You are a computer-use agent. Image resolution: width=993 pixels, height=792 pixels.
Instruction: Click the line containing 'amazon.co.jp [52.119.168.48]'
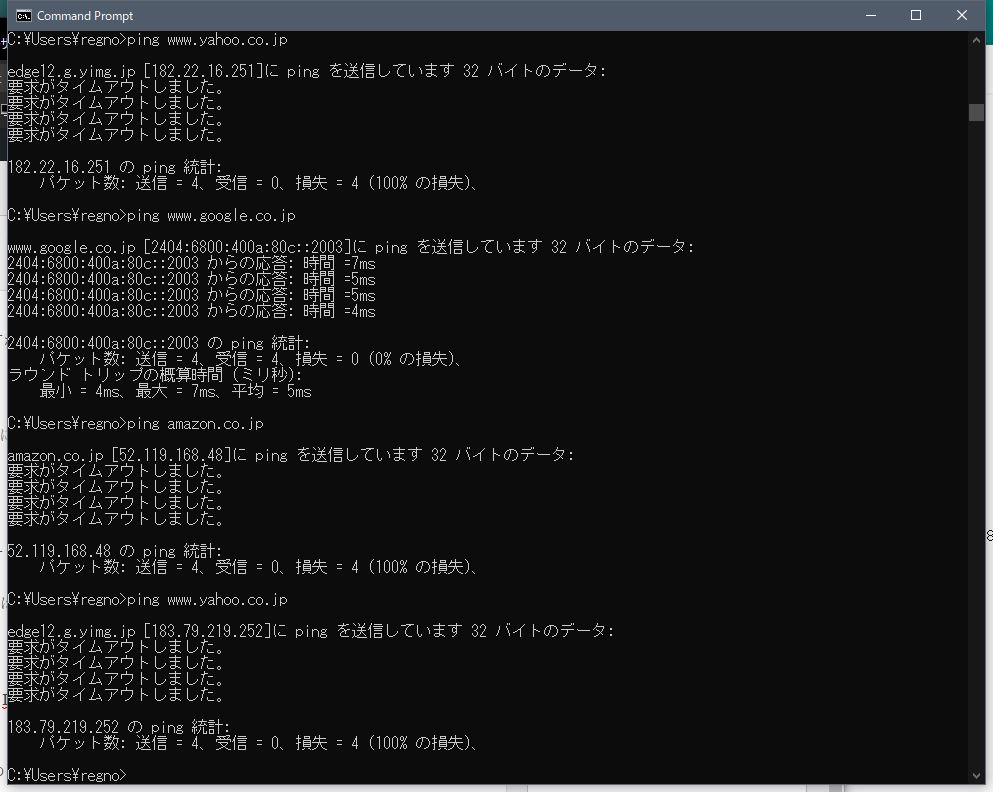point(291,455)
